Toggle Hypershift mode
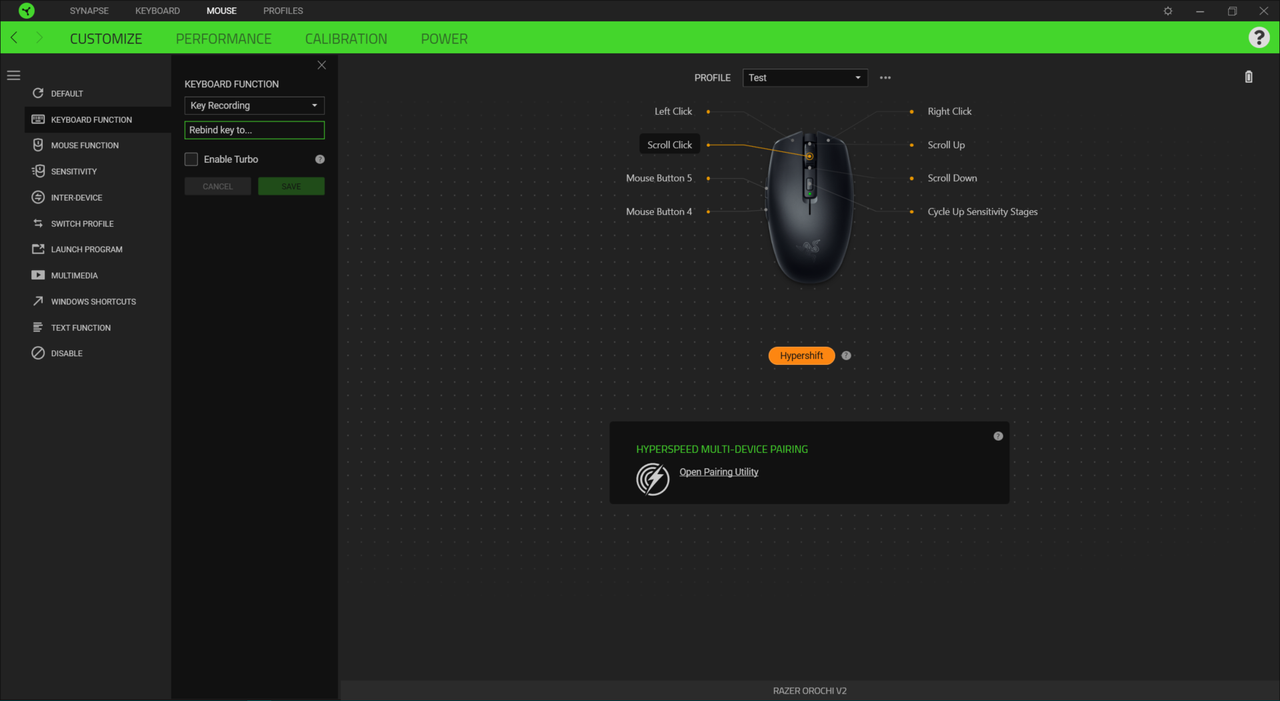Screen dimensions: 1280x701 pyautogui.click(x=801, y=356)
